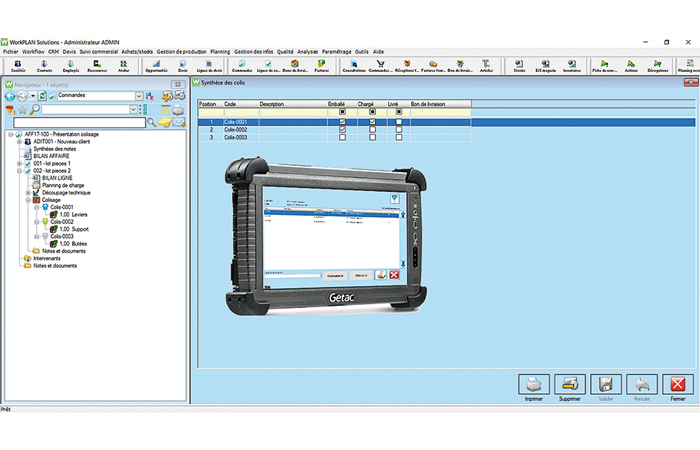
Task: Collapse the AFF17-100 root node
Action: coord(11,134)
